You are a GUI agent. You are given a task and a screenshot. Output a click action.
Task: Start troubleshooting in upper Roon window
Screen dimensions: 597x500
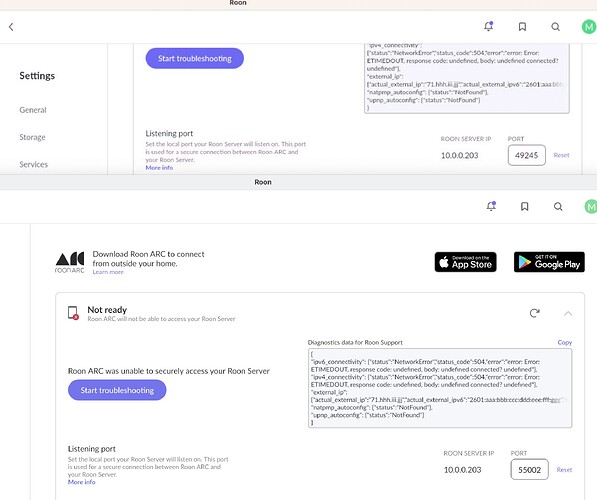click(195, 58)
